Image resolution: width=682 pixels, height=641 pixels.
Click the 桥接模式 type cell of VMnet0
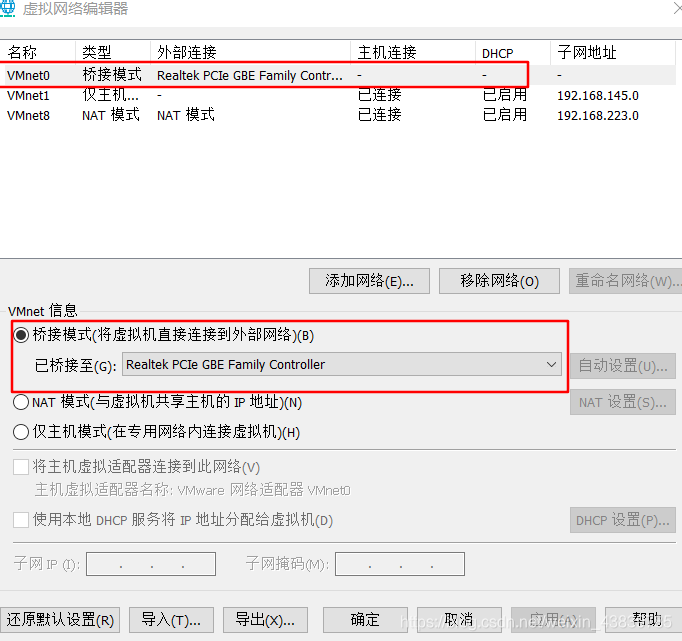coord(112,75)
